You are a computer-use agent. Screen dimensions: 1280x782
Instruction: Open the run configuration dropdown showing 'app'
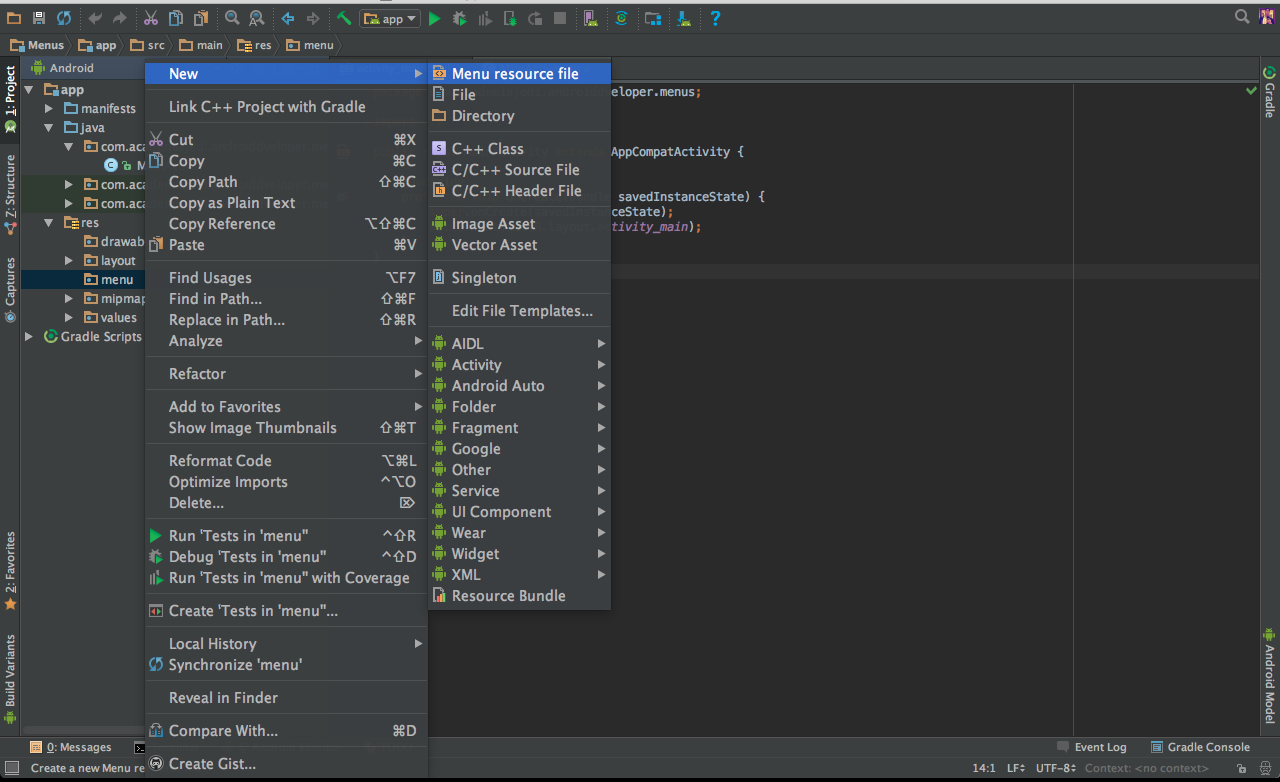(x=389, y=18)
